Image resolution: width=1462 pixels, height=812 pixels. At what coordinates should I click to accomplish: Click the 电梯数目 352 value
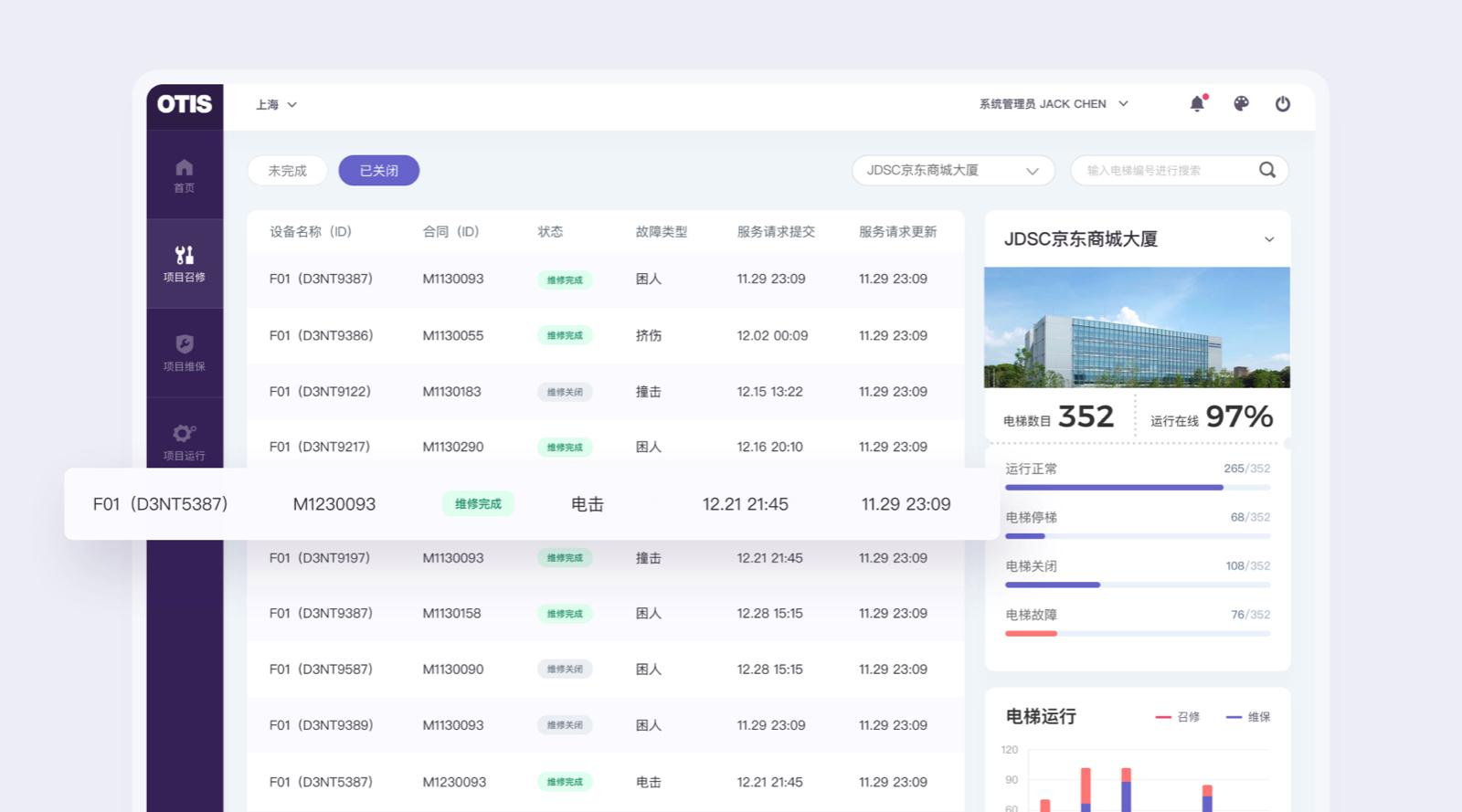1086,417
